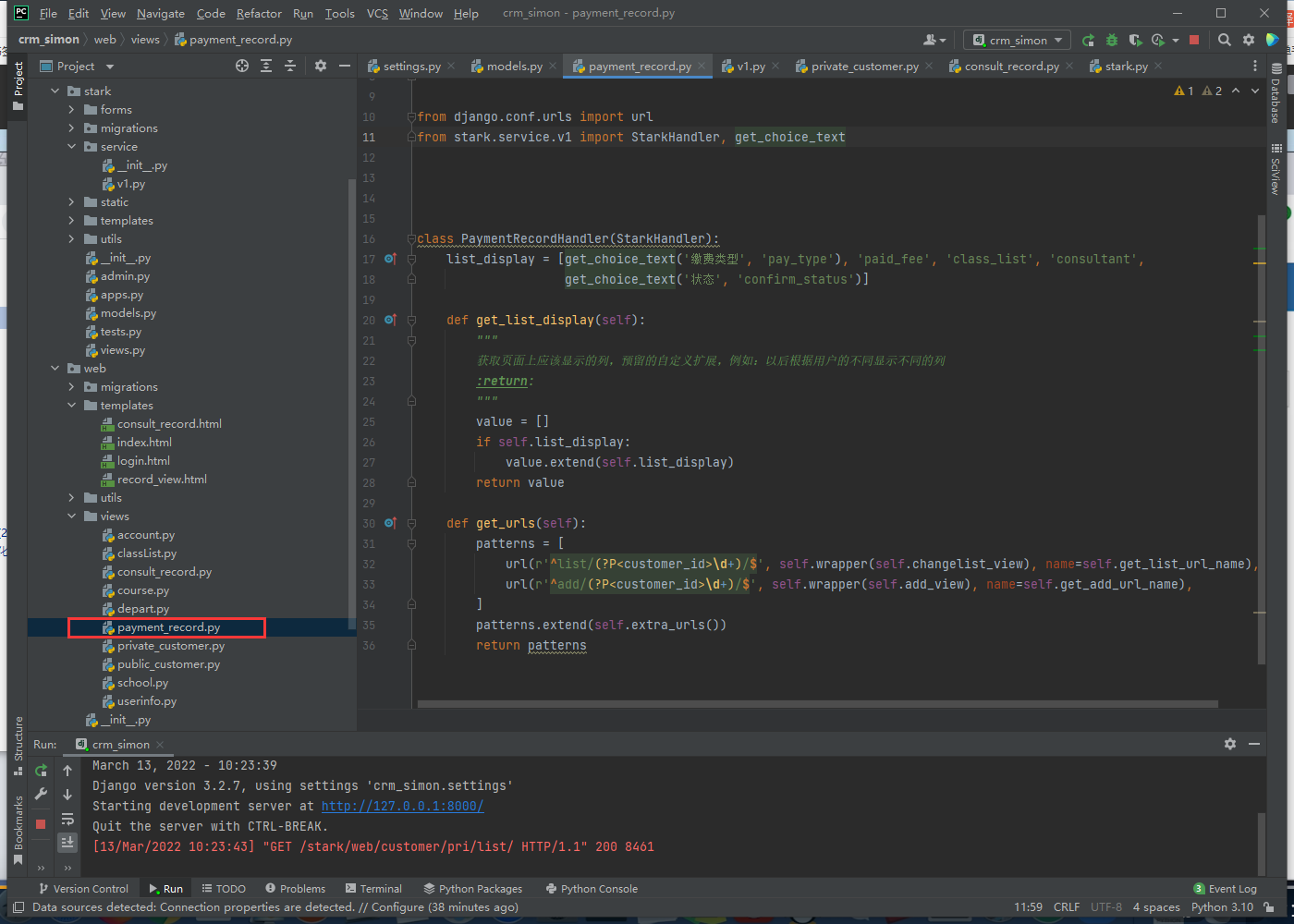Toggle scroll to end in Run console
This screenshot has height=924, width=1294.
(x=67, y=842)
